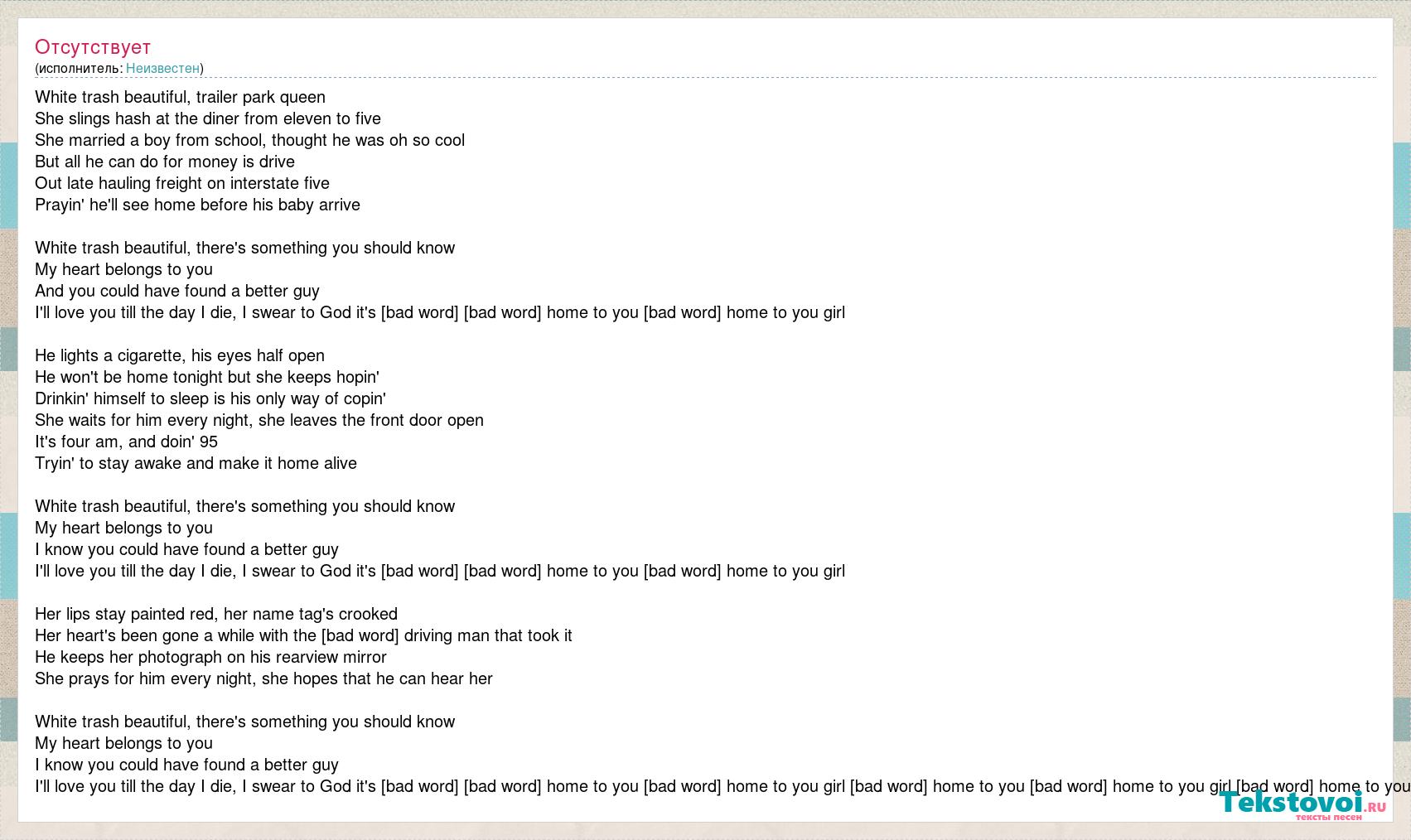
Task: Click lyric 'Tryin' to stay awake and make it home alive'
Action: point(196,463)
